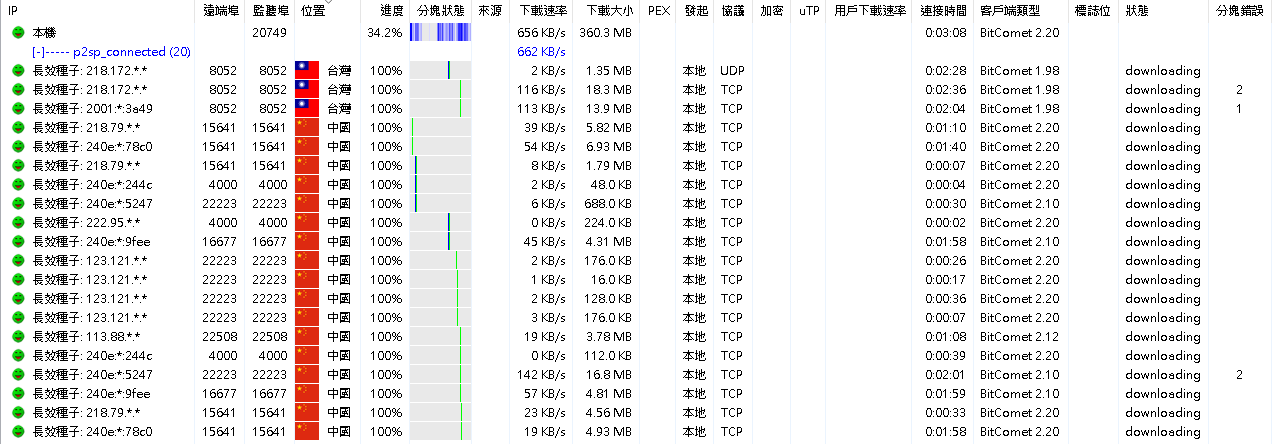Select peer '長效種子: 2001:*:3a49'

(93, 109)
